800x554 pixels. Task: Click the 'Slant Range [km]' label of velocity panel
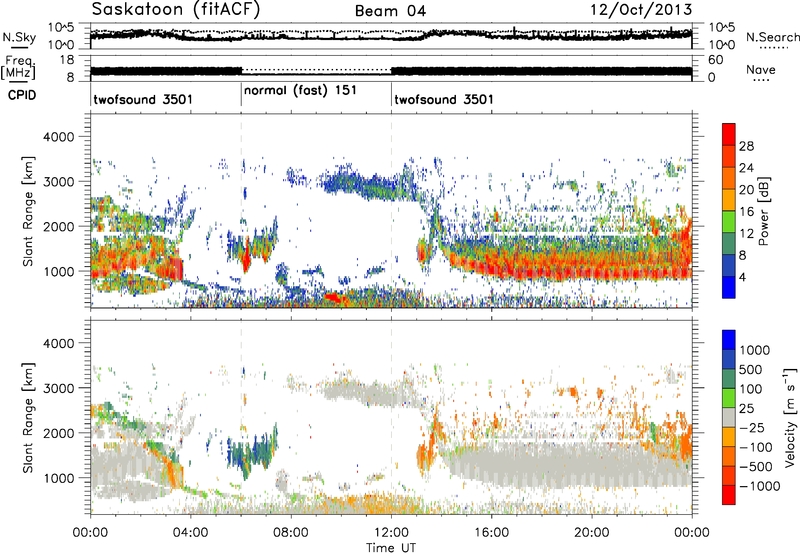pyautogui.click(x=28, y=417)
